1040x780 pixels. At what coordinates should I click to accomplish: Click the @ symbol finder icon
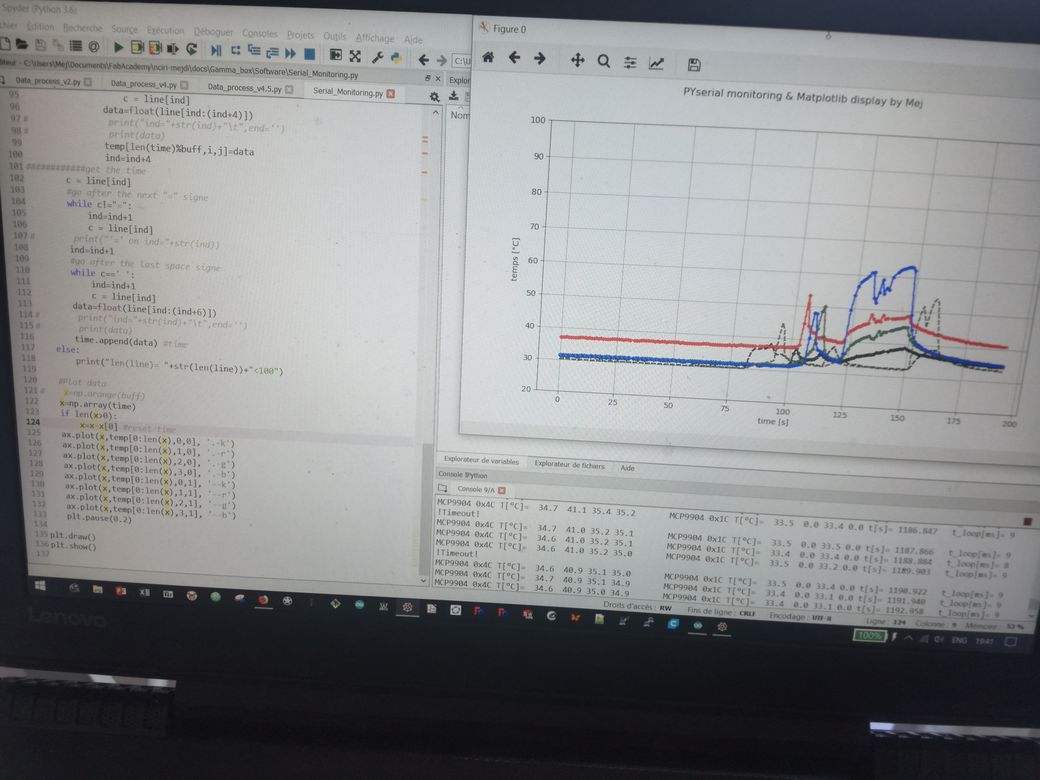click(94, 46)
